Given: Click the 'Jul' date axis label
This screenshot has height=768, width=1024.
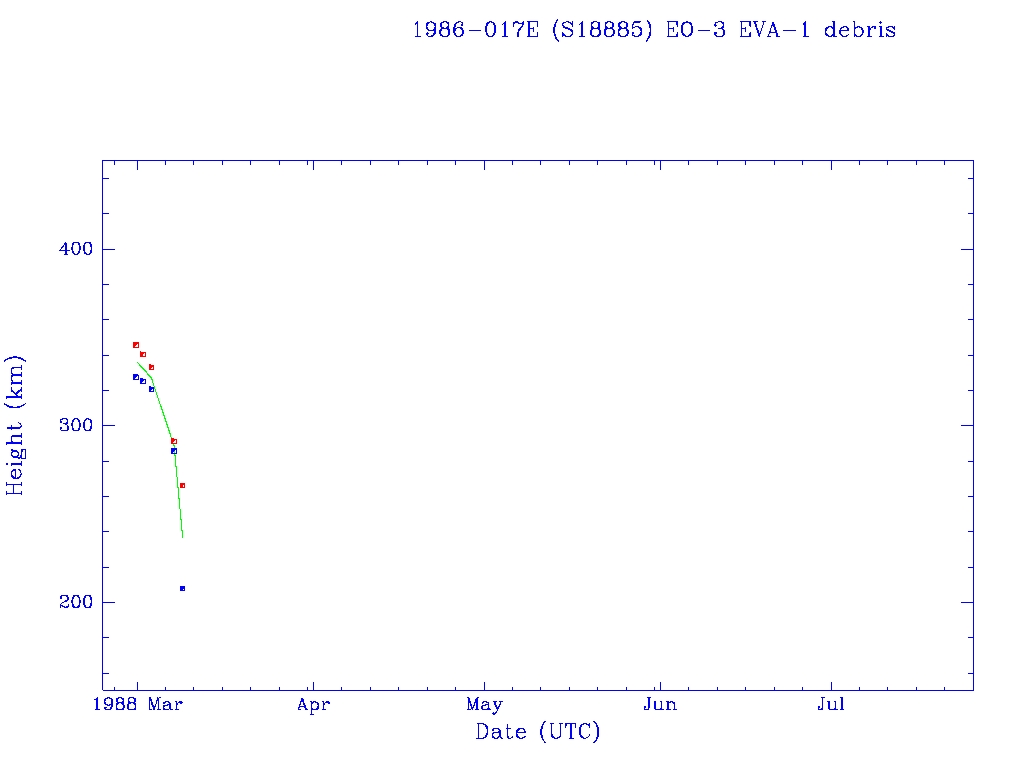Looking at the screenshot, I should click(x=831, y=705).
